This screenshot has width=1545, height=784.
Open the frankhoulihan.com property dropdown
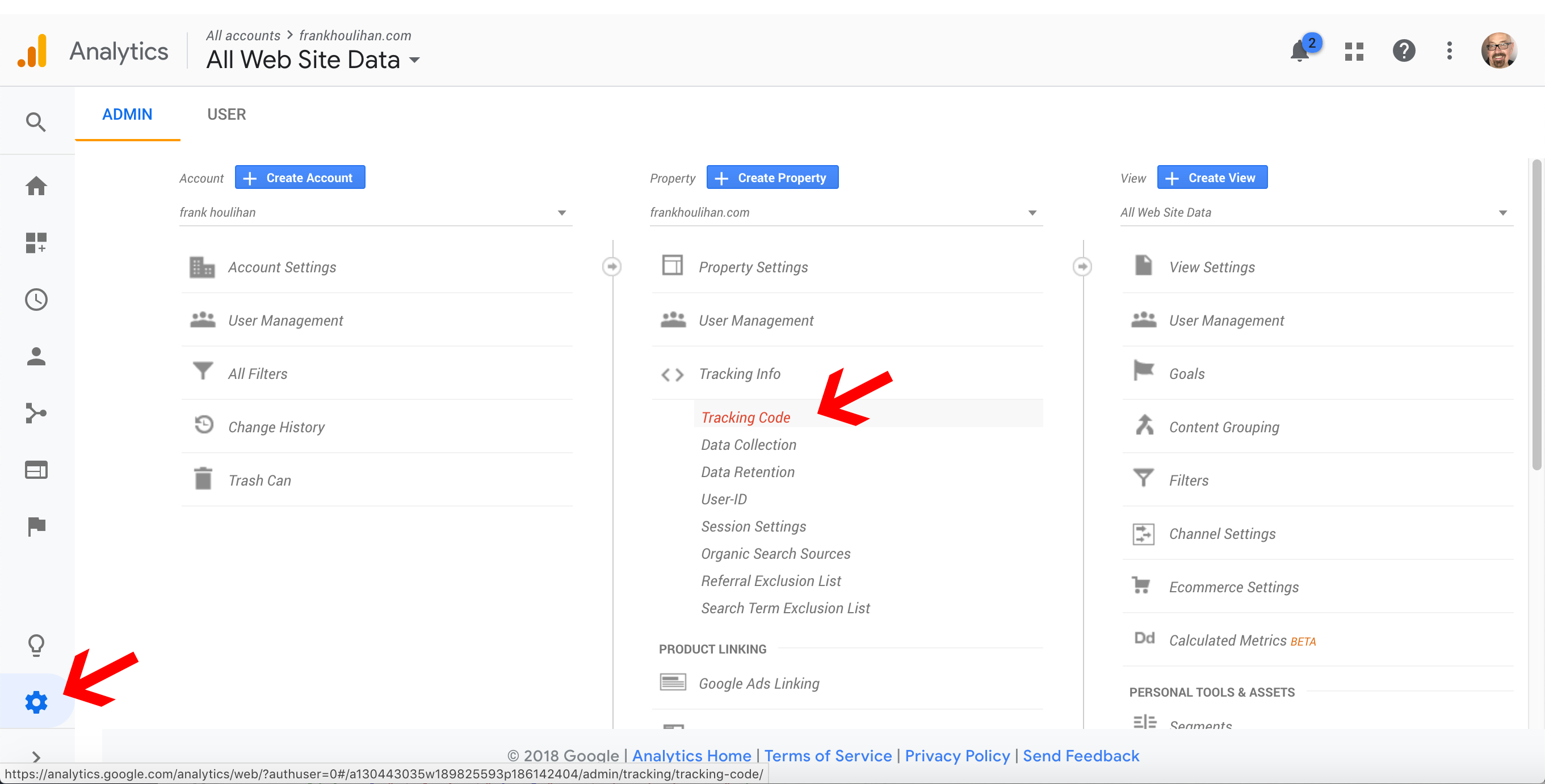pyautogui.click(x=846, y=212)
